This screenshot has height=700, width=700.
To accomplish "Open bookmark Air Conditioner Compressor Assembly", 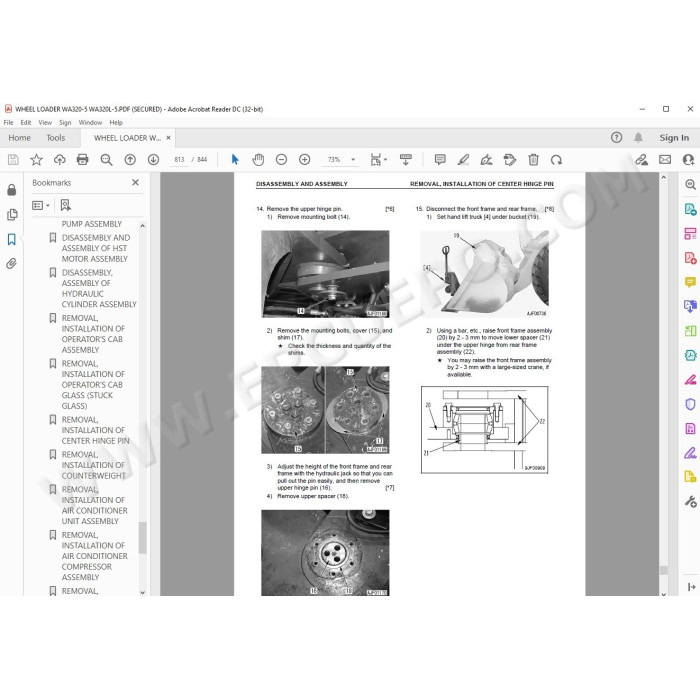I will 94,556.
